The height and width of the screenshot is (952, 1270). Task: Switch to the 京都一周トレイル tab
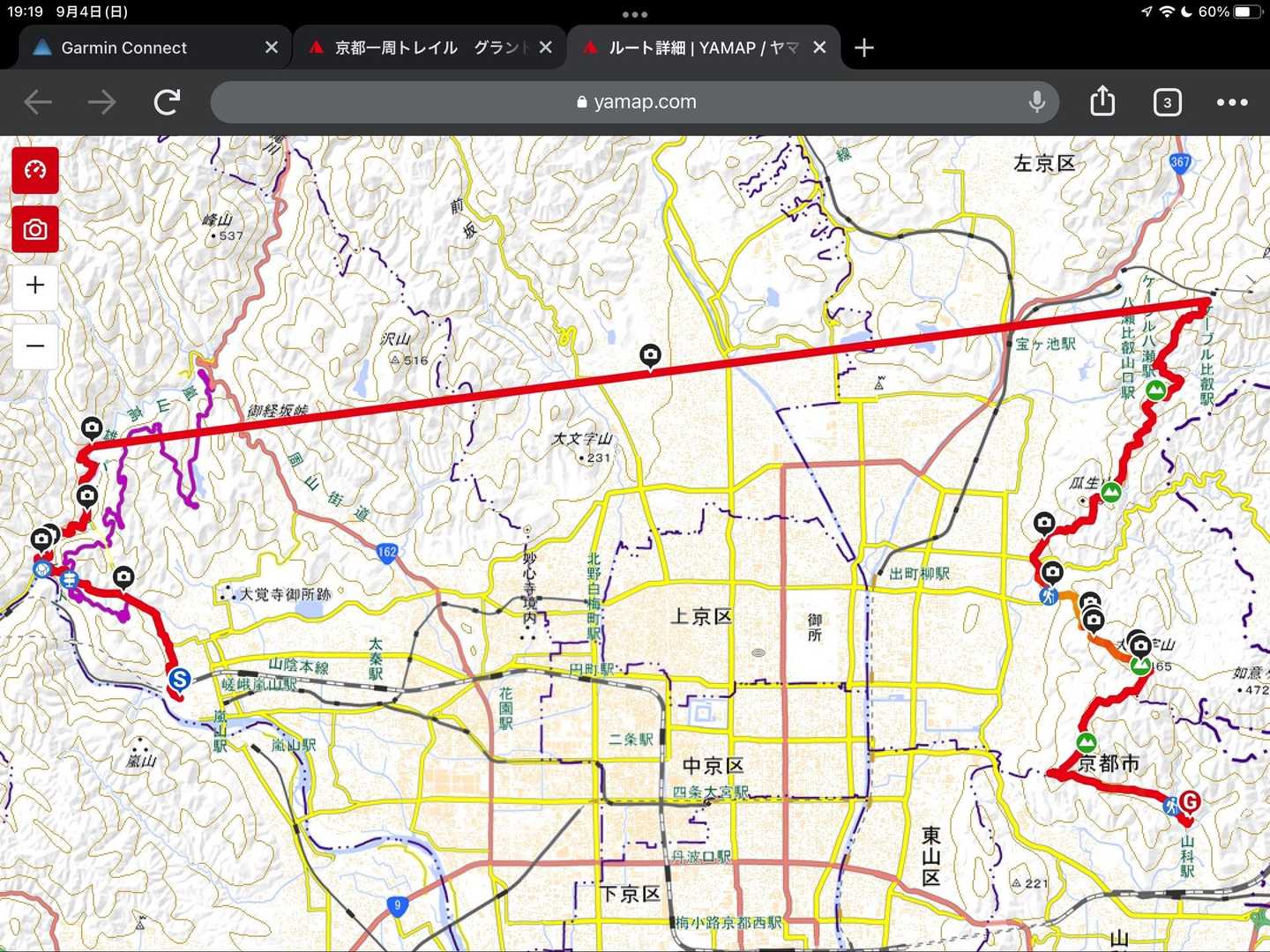(423, 48)
